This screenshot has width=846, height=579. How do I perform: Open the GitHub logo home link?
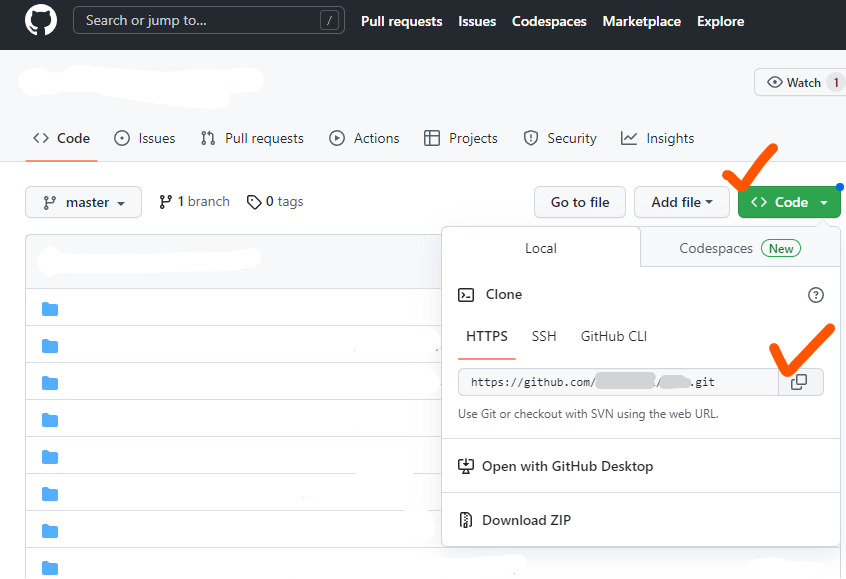(41, 21)
